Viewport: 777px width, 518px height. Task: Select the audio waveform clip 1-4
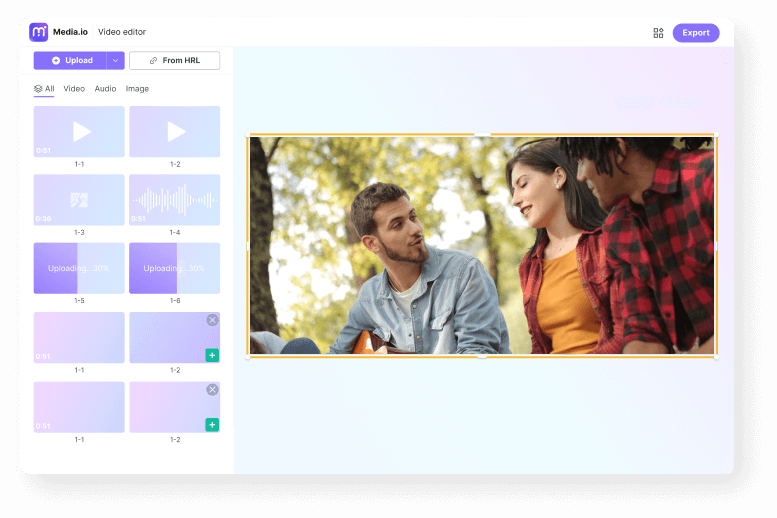point(175,200)
